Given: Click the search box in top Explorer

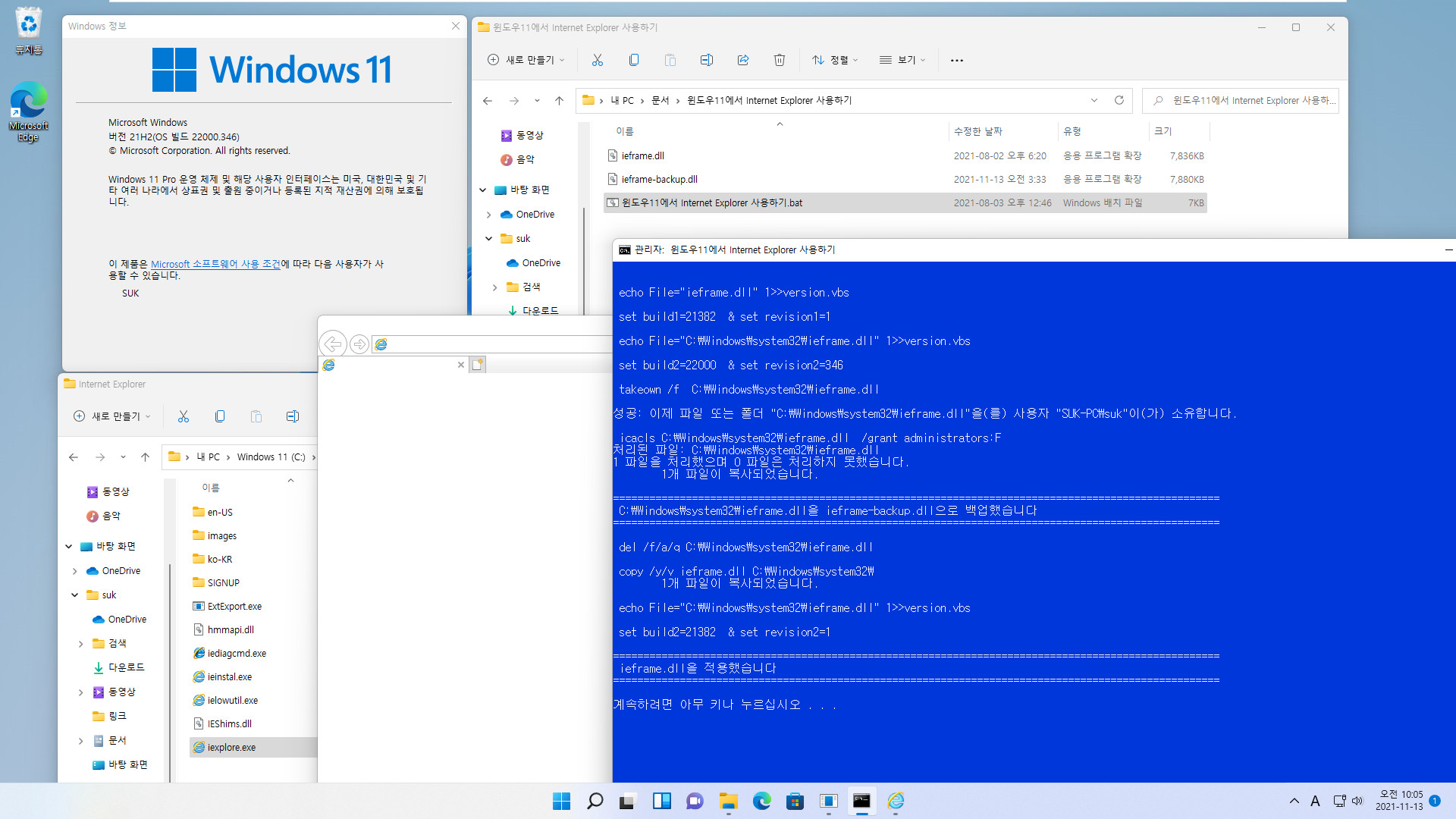Looking at the screenshot, I should [1241, 100].
